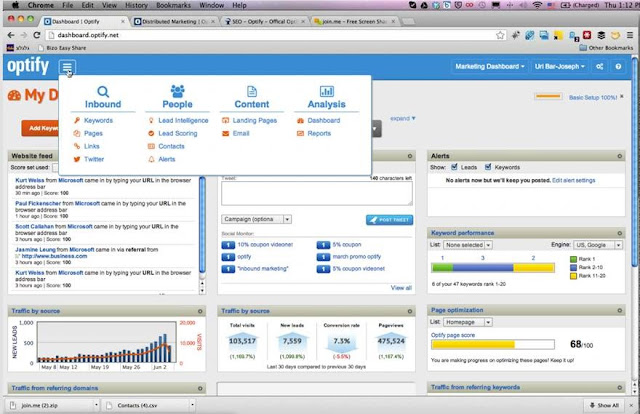This screenshot has width=640, height=414.
Task: Click the Optify page score progress bar
Action: click(493, 345)
